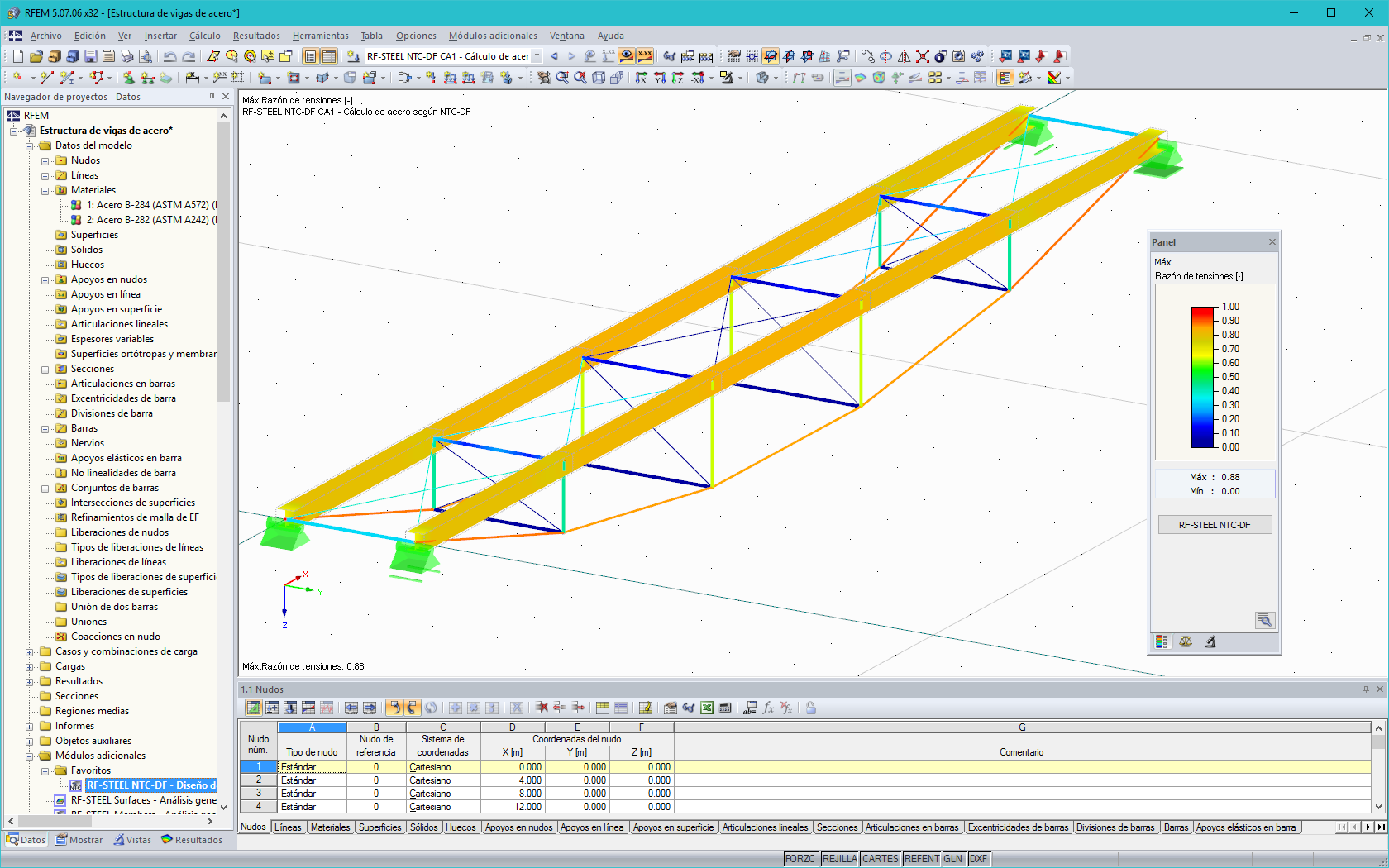1389x868 pixels.
Task: Click the Undo icon
Action: pyautogui.click(x=169, y=55)
